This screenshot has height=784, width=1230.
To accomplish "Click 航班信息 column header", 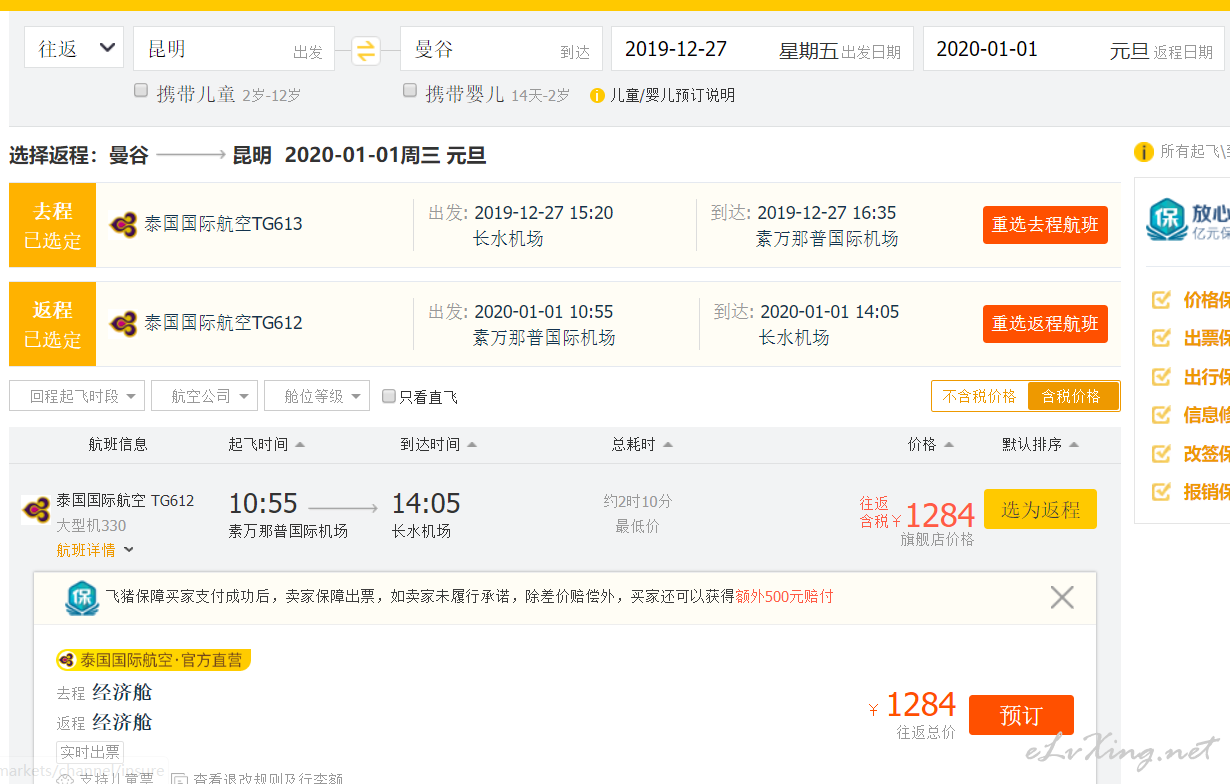I will click(118, 445).
